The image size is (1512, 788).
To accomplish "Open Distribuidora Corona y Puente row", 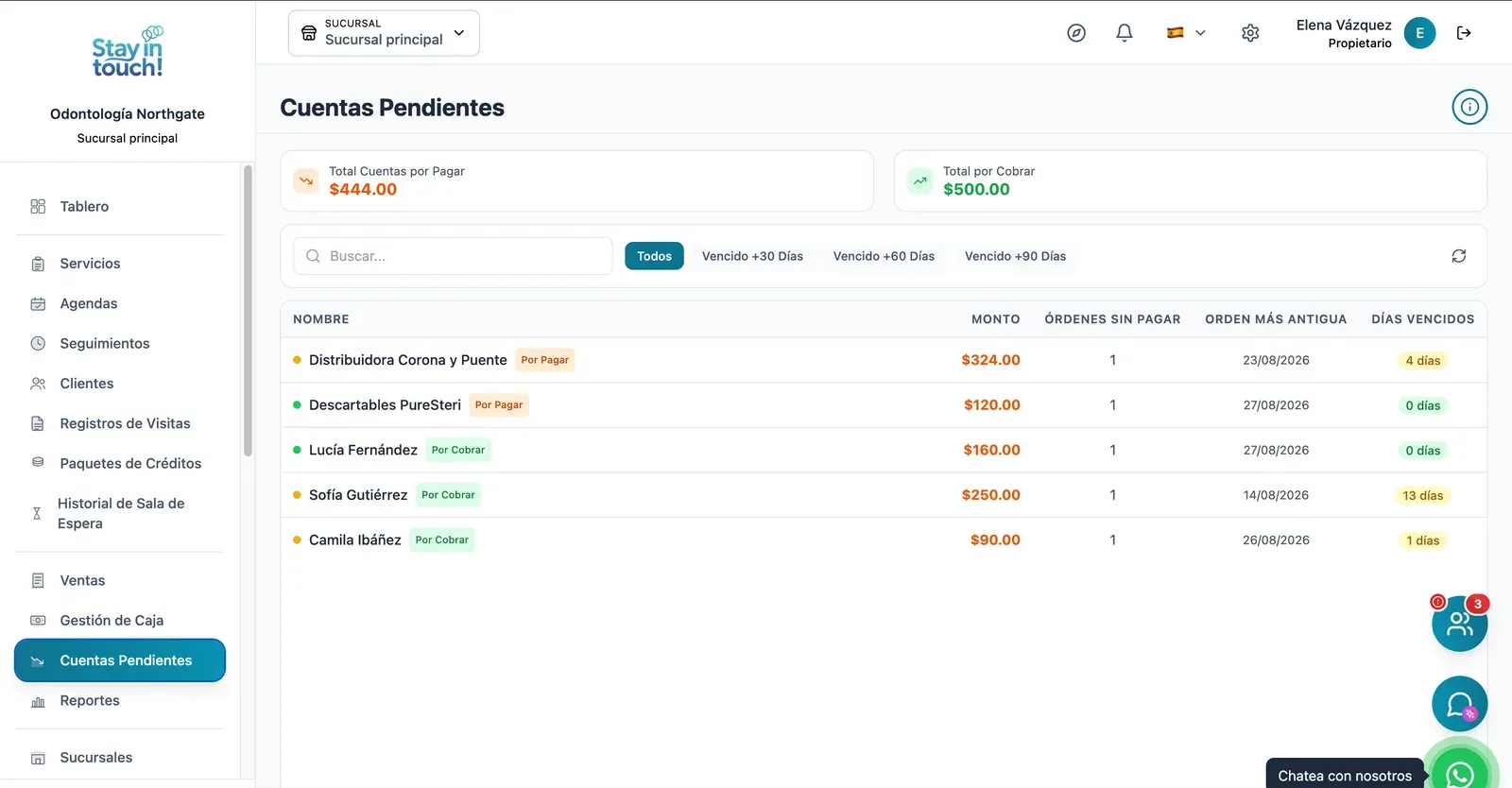I will [884, 360].
